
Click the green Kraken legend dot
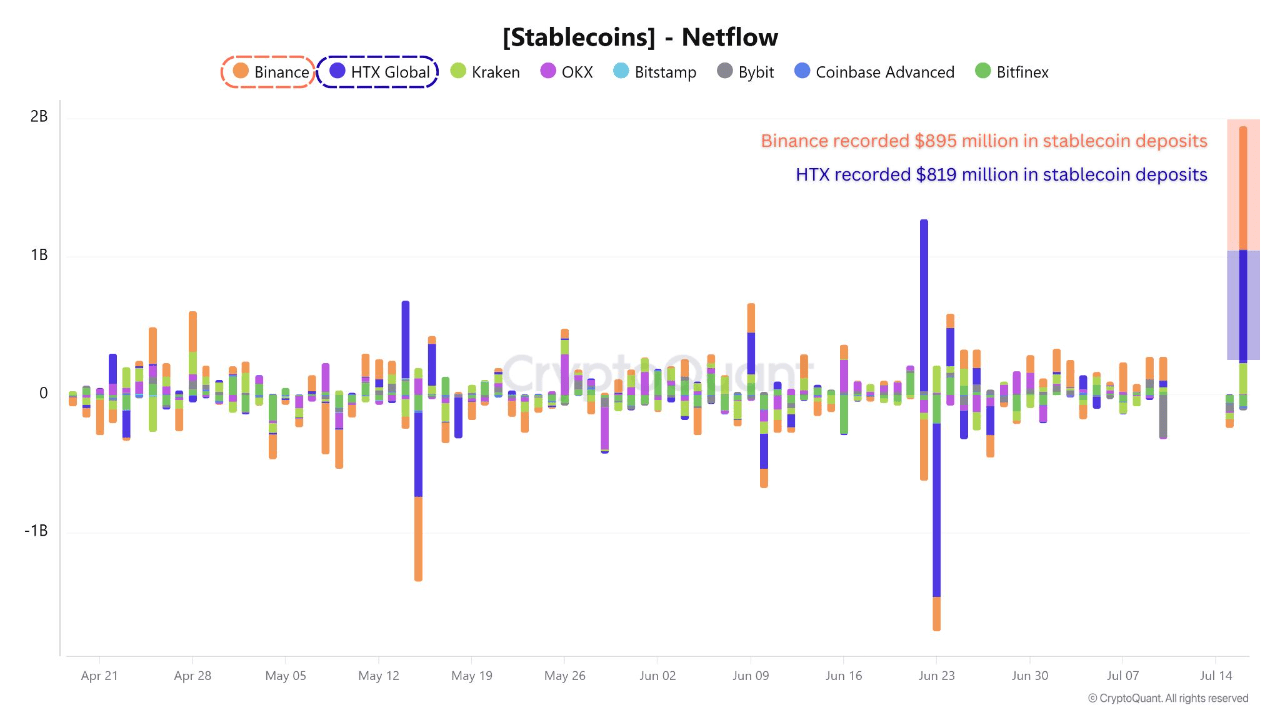click(457, 72)
